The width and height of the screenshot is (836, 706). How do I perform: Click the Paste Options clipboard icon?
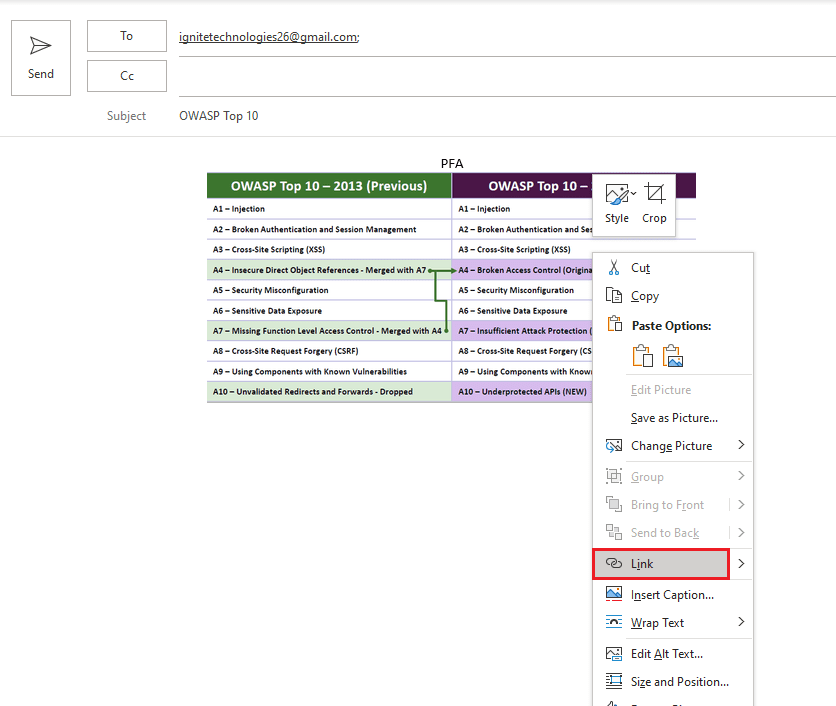coord(614,324)
